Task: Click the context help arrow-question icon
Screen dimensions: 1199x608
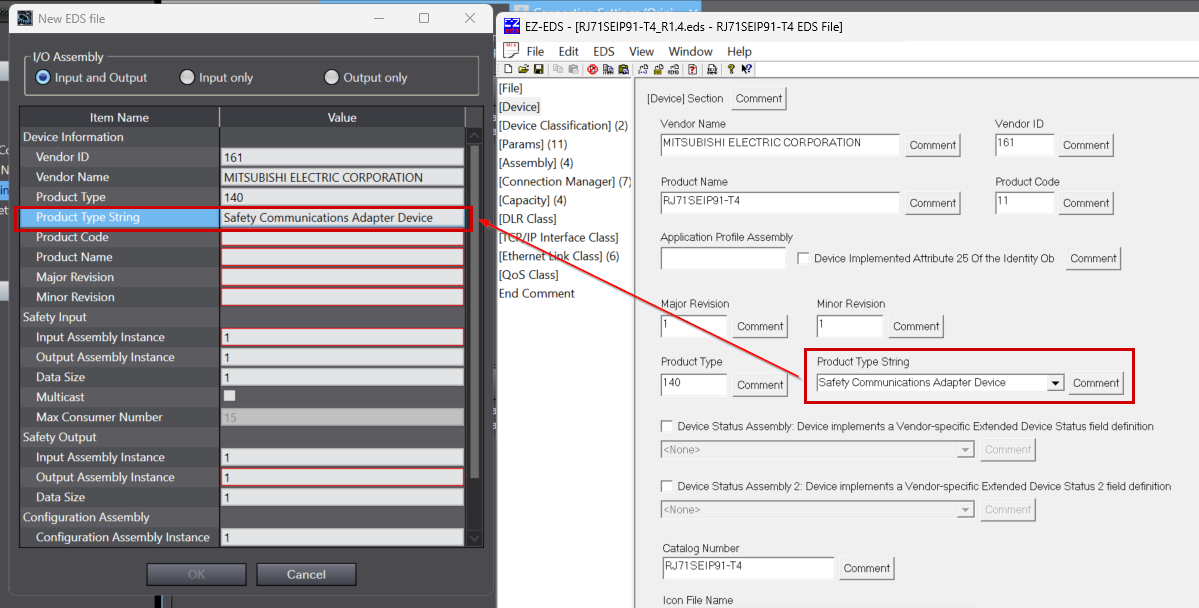Action: click(746, 69)
